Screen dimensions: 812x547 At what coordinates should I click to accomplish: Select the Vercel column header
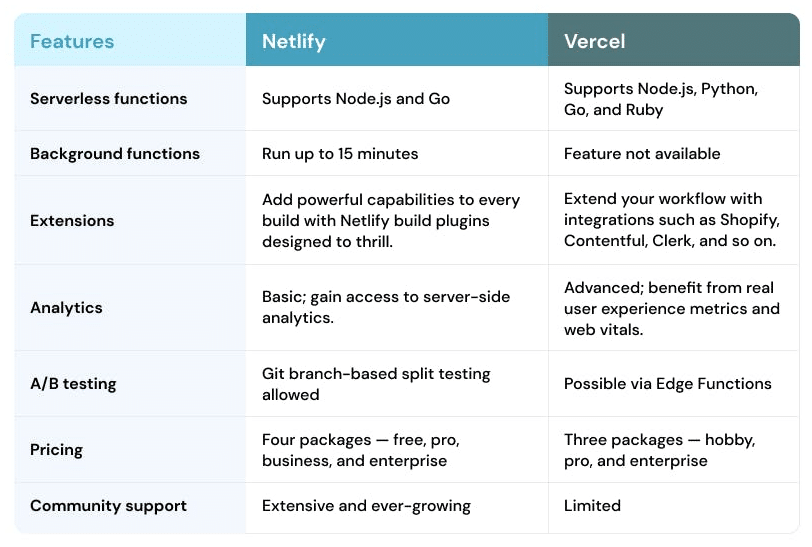click(x=594, y=41)
